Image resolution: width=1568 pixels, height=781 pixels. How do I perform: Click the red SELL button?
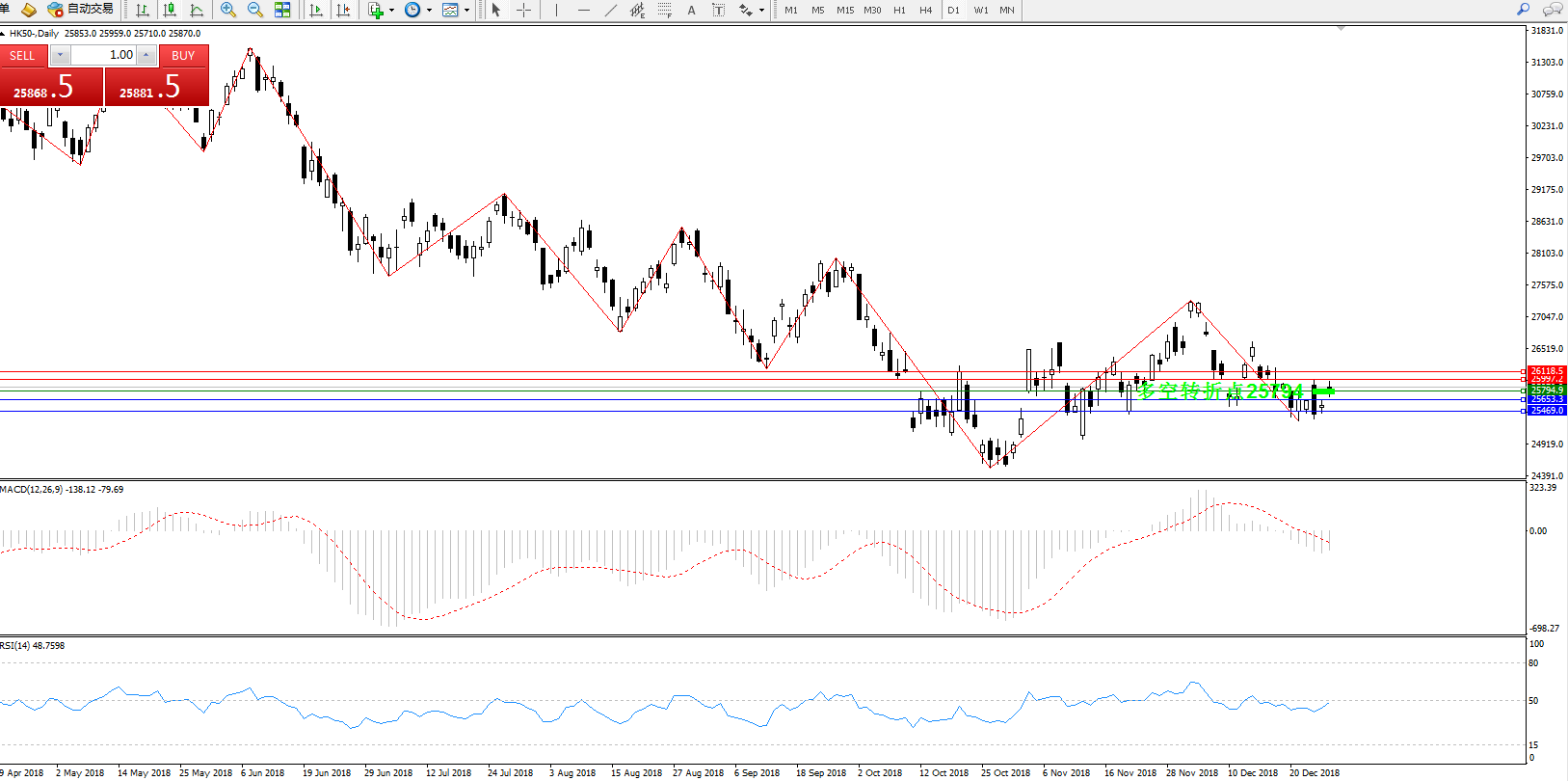(22, 56)
